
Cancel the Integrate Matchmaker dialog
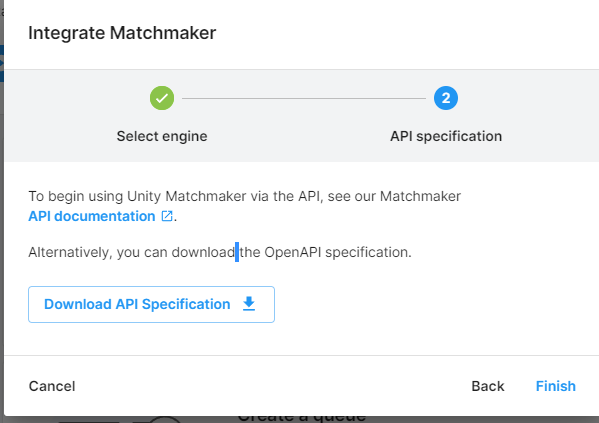pyautogui.click(x=52, y=386)
